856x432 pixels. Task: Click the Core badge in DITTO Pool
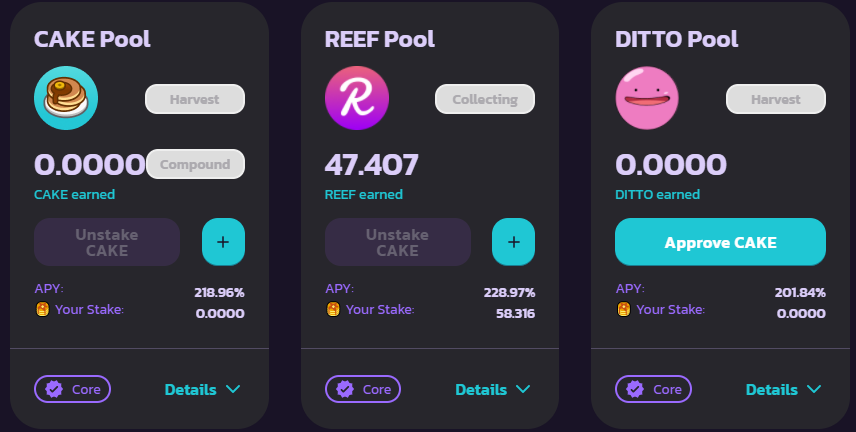[x=653, y=389]
